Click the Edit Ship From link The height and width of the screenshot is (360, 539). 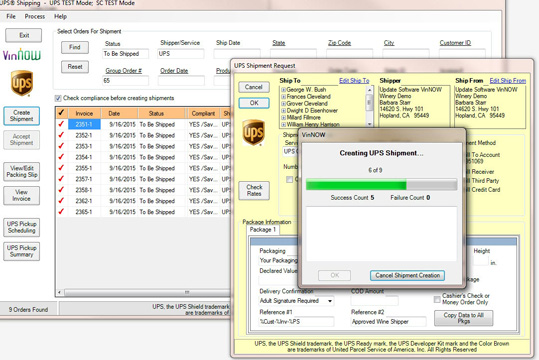click(508, 80)
